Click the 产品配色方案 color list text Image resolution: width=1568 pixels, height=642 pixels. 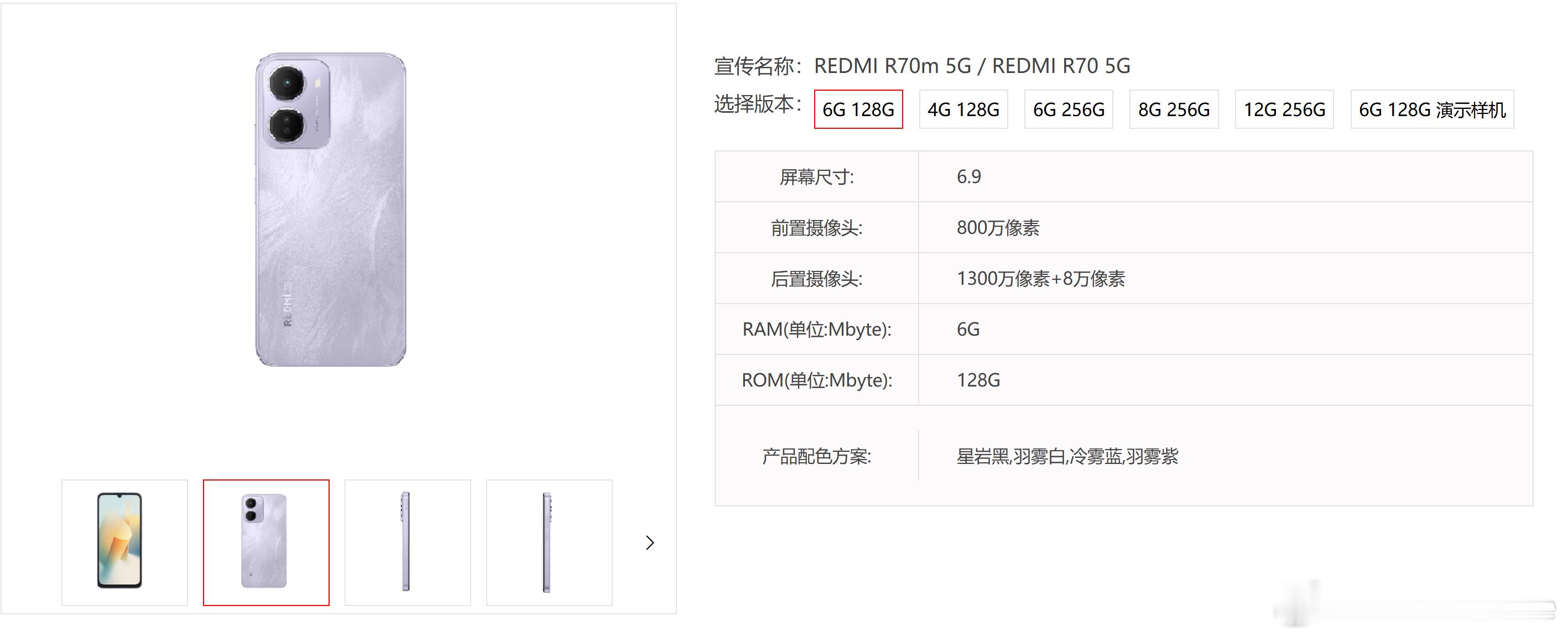pos(1067,456)
